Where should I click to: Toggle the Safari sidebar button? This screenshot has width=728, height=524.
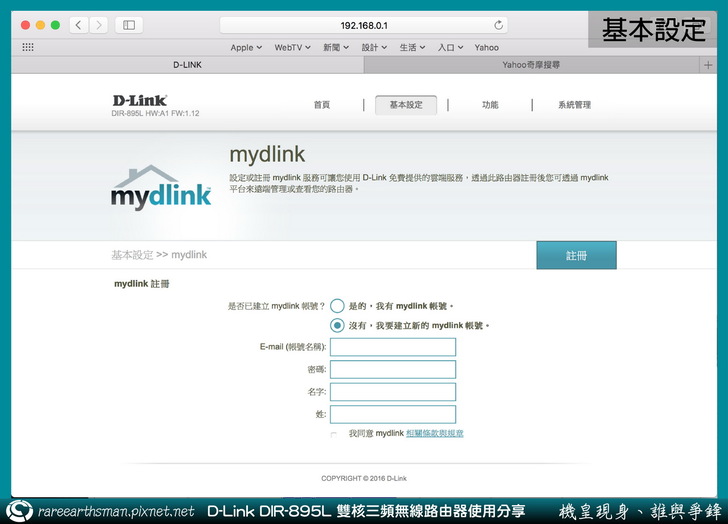pyautogui.click(x=129, y=25)
